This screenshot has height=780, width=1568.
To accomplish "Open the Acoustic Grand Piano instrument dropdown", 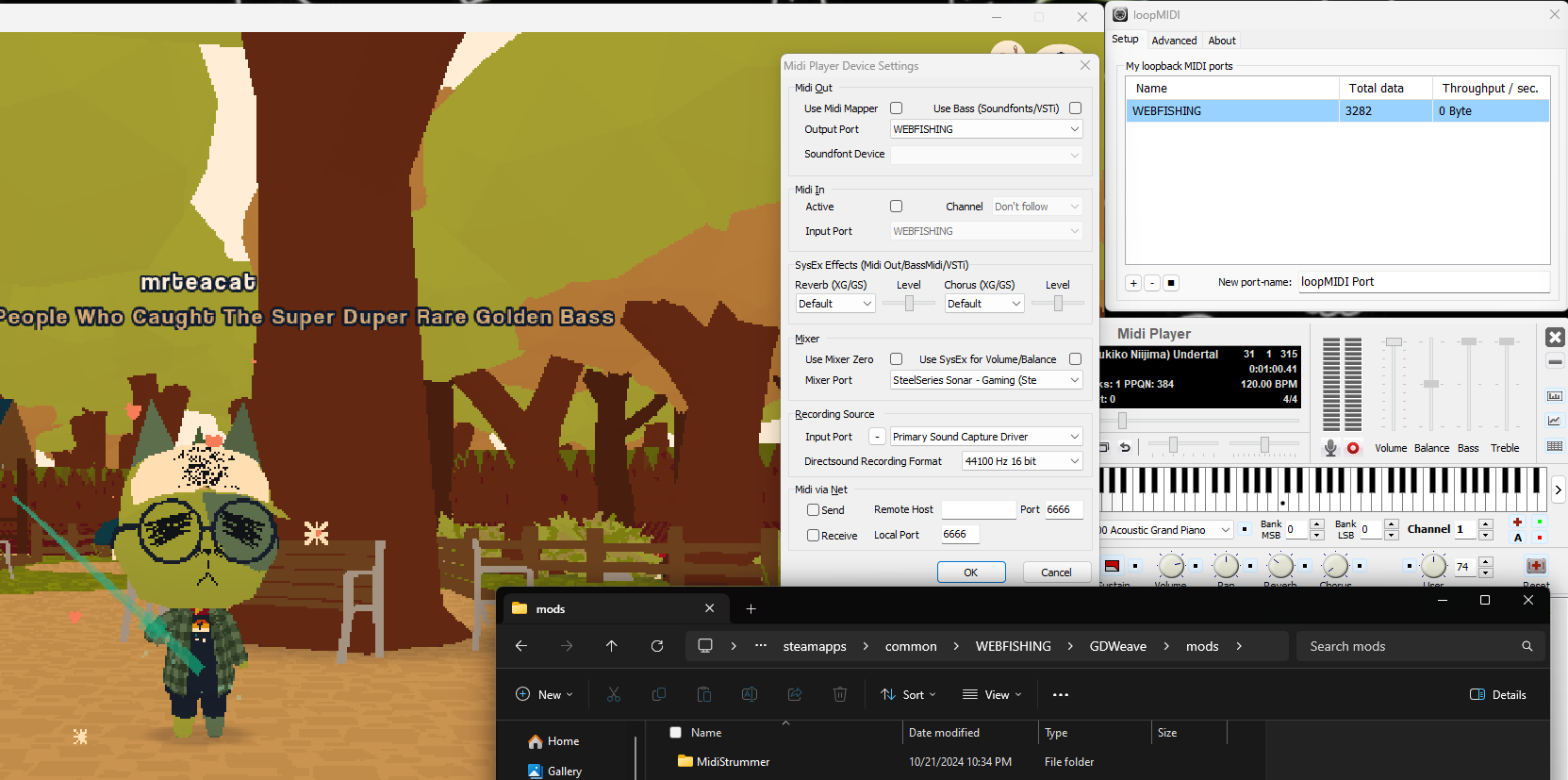I will 1165,530.
